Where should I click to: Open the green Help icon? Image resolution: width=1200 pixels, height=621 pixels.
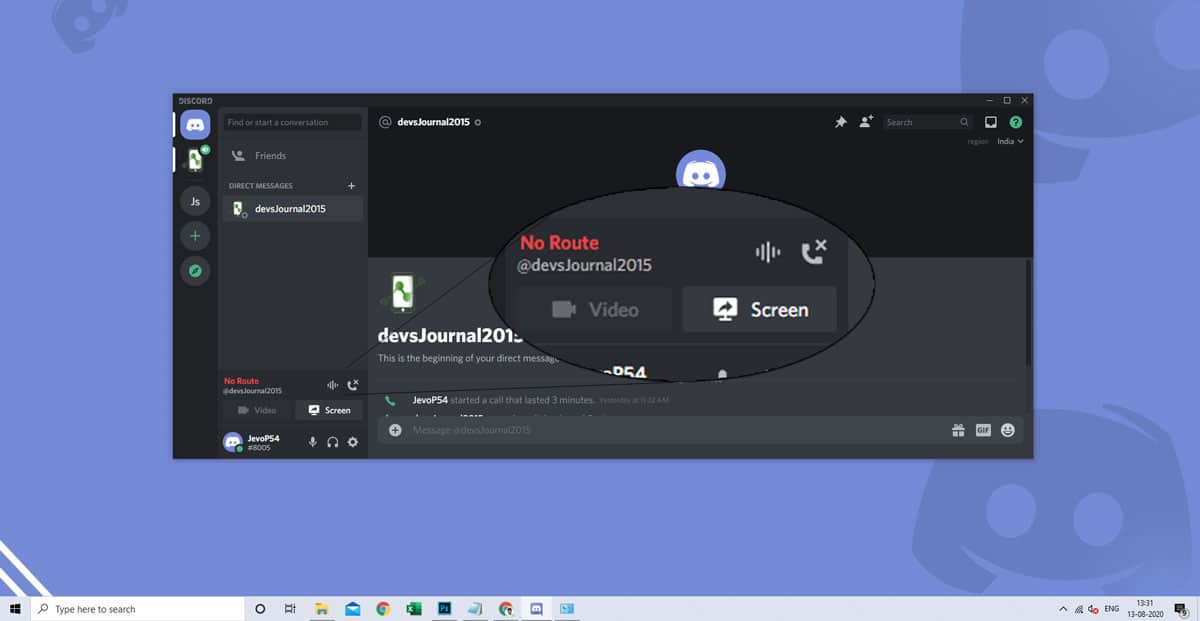[x=1016, y=122]
